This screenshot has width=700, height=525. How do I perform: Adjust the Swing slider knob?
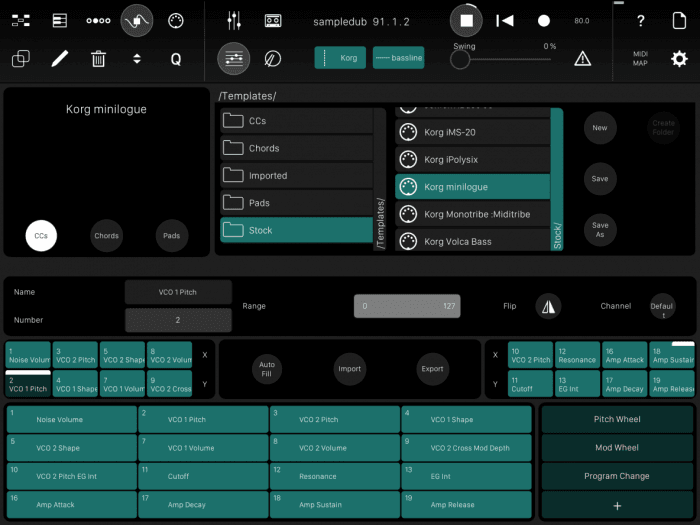[x=460, y=59]
